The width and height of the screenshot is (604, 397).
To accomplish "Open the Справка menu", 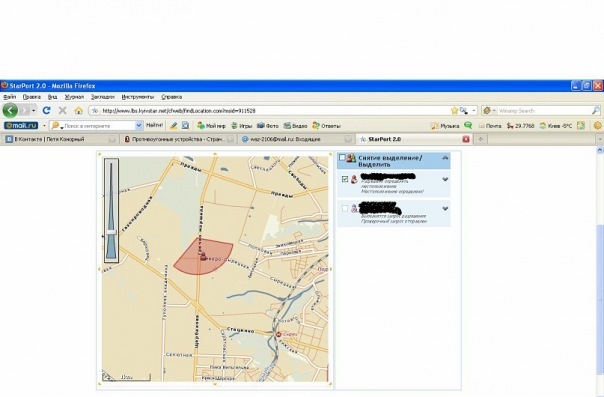I will 171,97.
